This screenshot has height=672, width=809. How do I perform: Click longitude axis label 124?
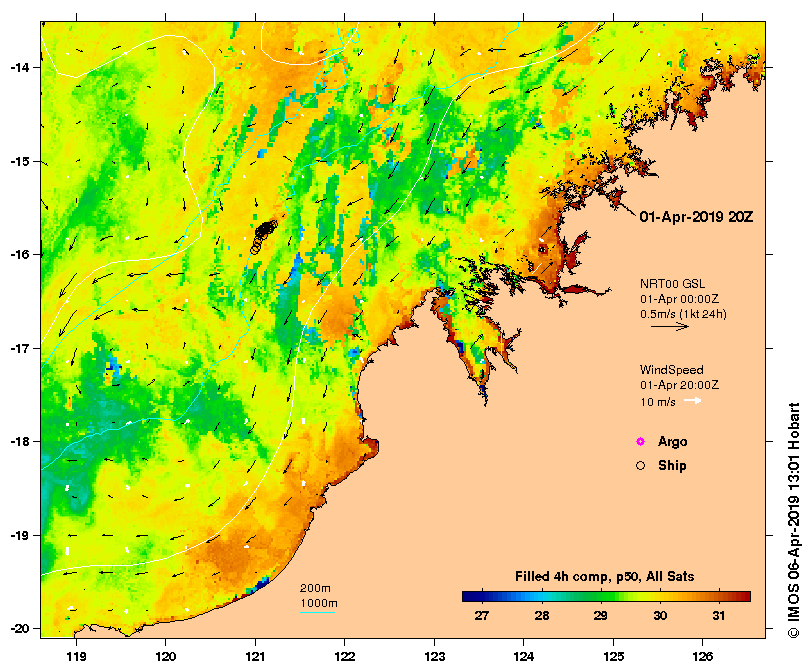(524, 657)
